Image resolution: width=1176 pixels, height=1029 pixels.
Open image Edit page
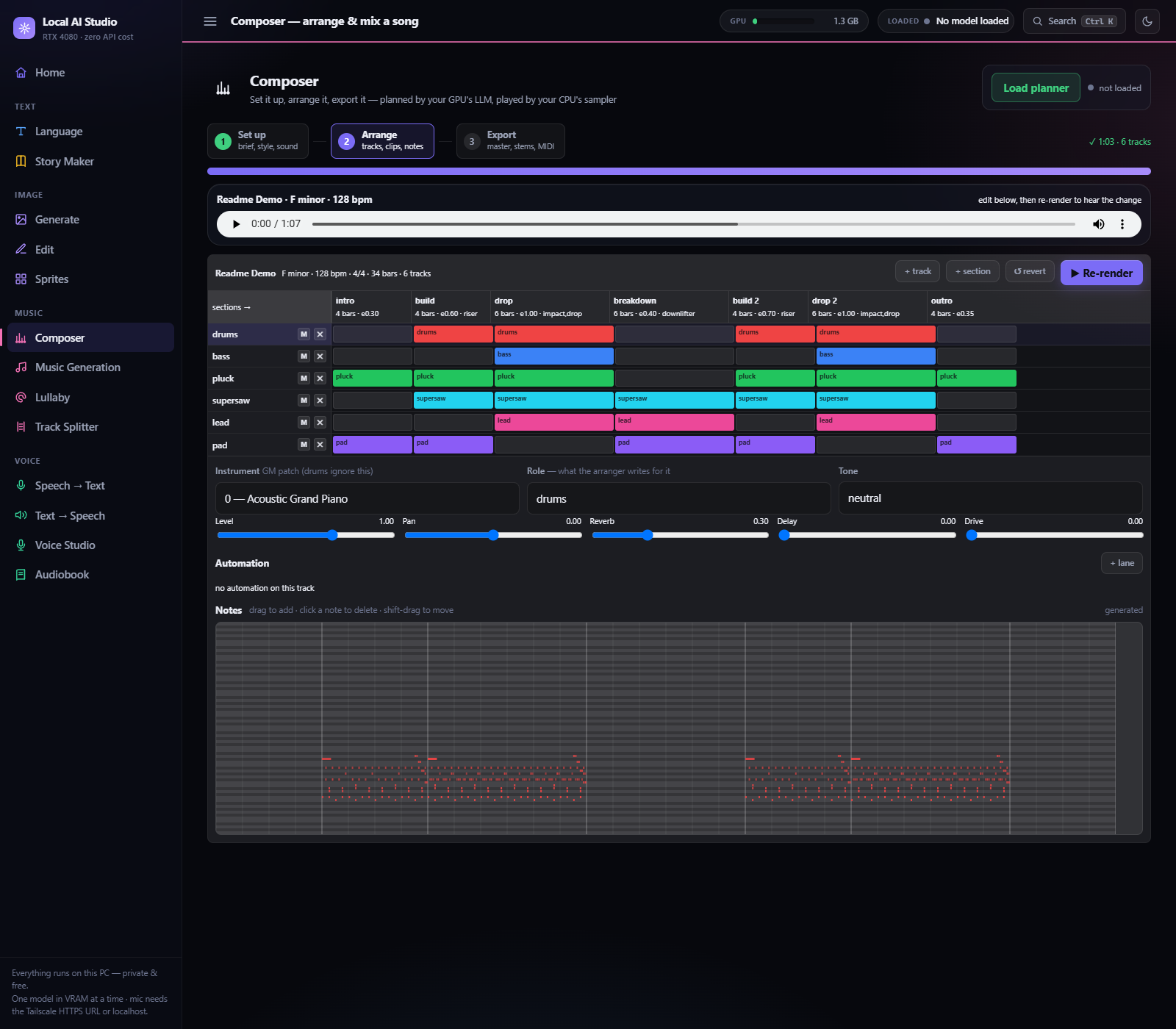coord(90,250)
